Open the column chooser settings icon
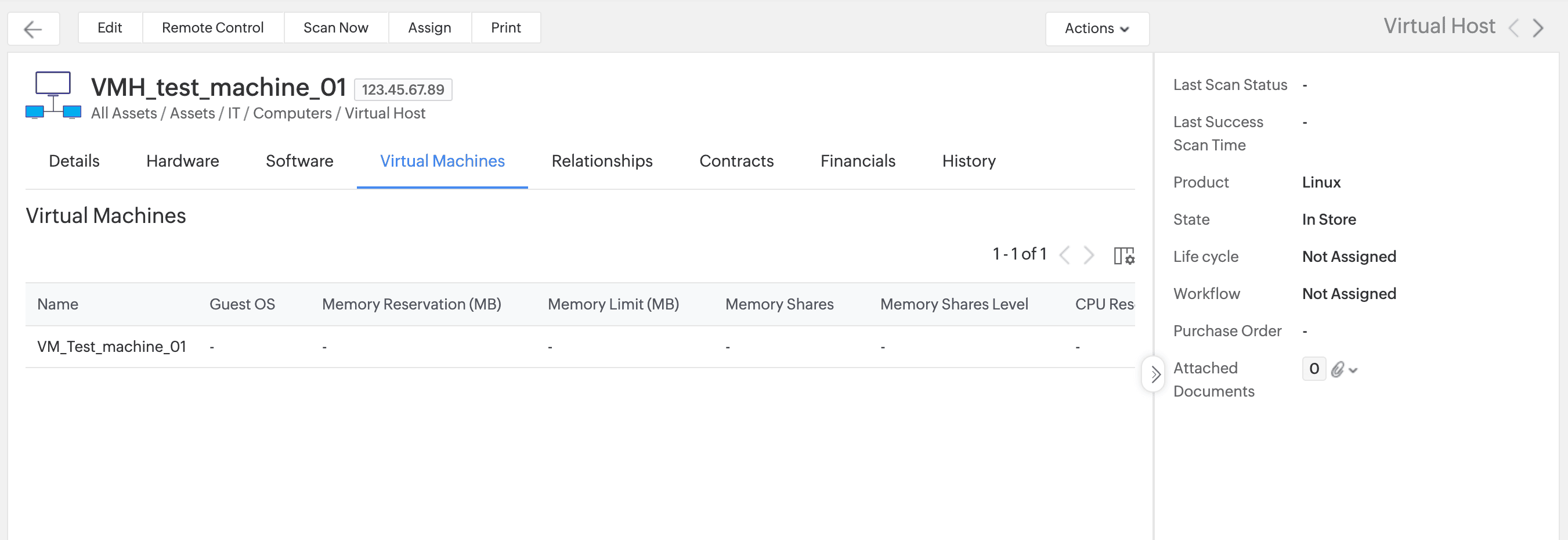Image resolution: width=1568 pixels, height=540 pixels. [1123, 255]
